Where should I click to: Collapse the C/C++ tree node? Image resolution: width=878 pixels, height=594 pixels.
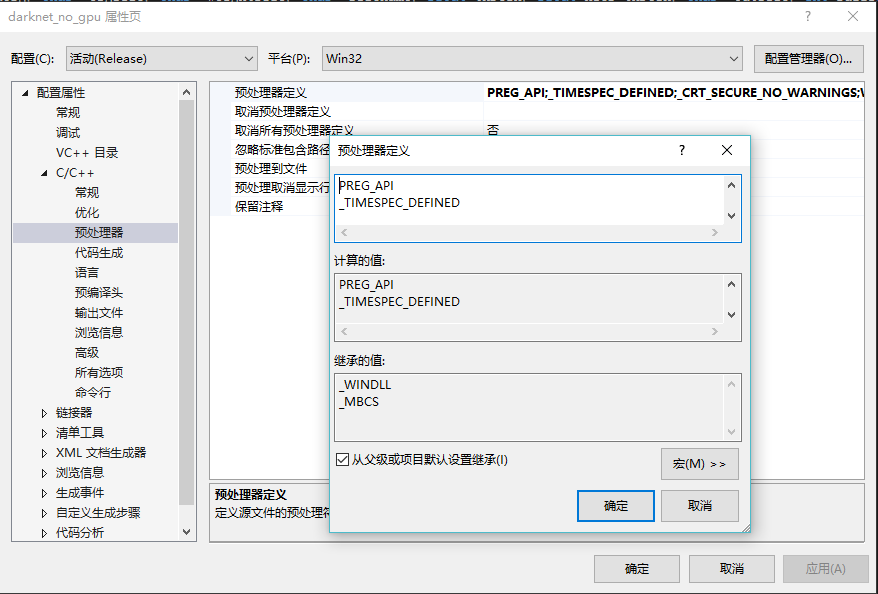(x=44, y=173)
